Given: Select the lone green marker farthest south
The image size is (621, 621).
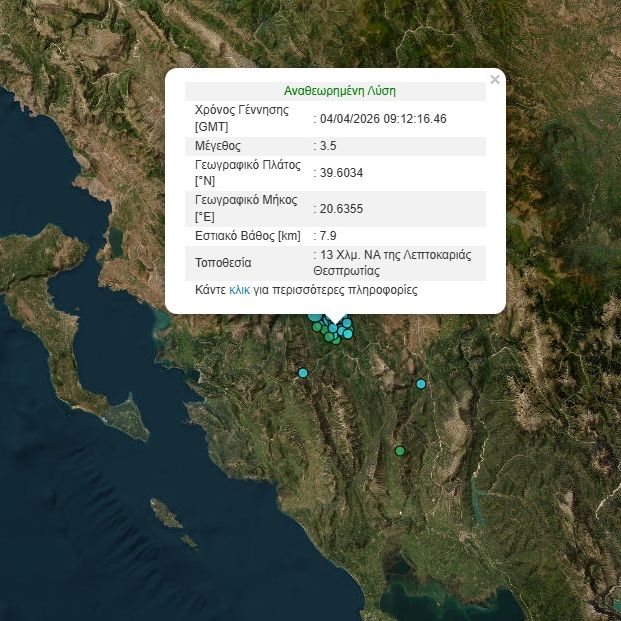Looking at the screenshot, I should 400,451.
